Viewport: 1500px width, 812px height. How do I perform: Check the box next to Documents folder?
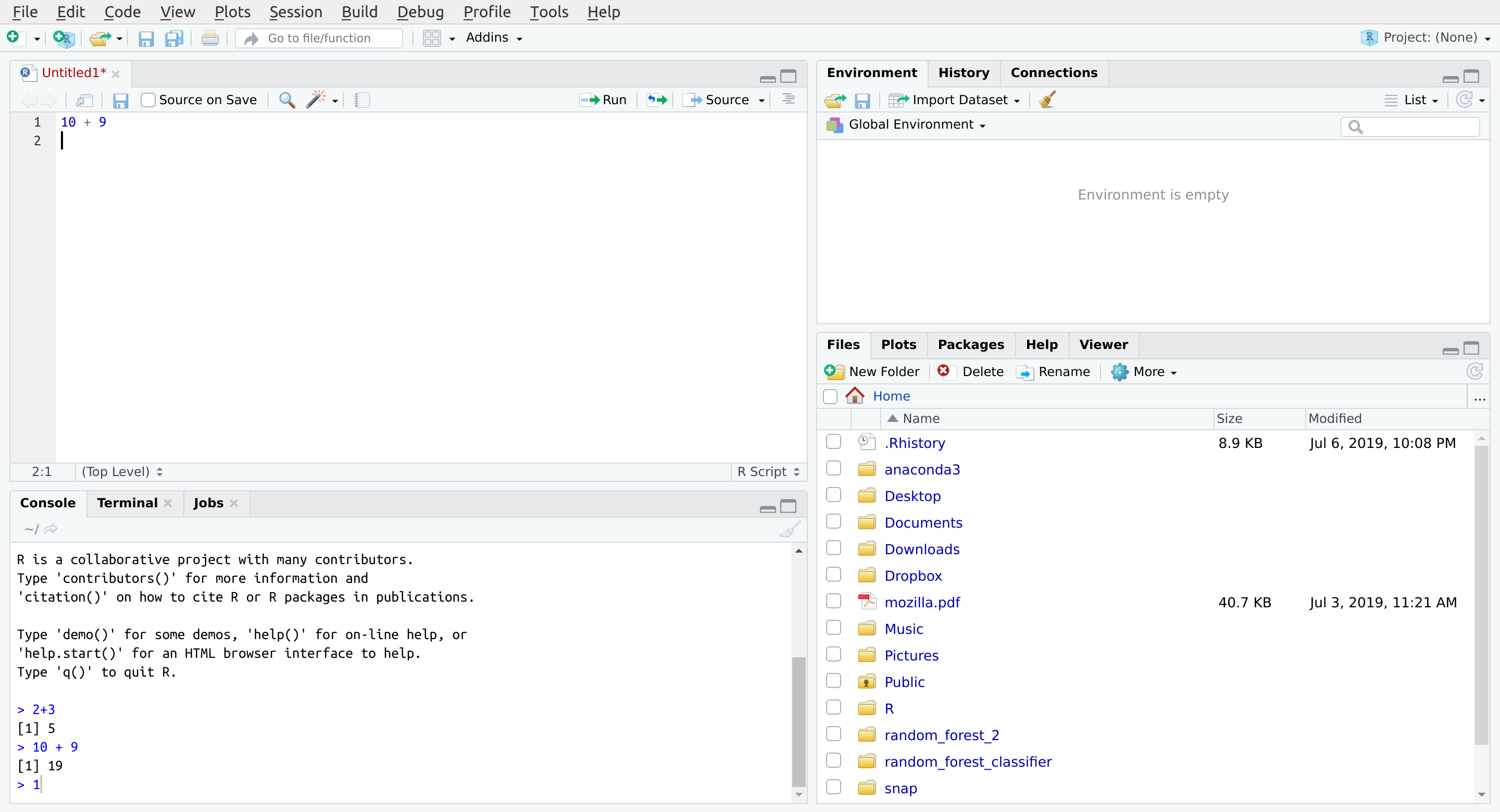[833, 521]
